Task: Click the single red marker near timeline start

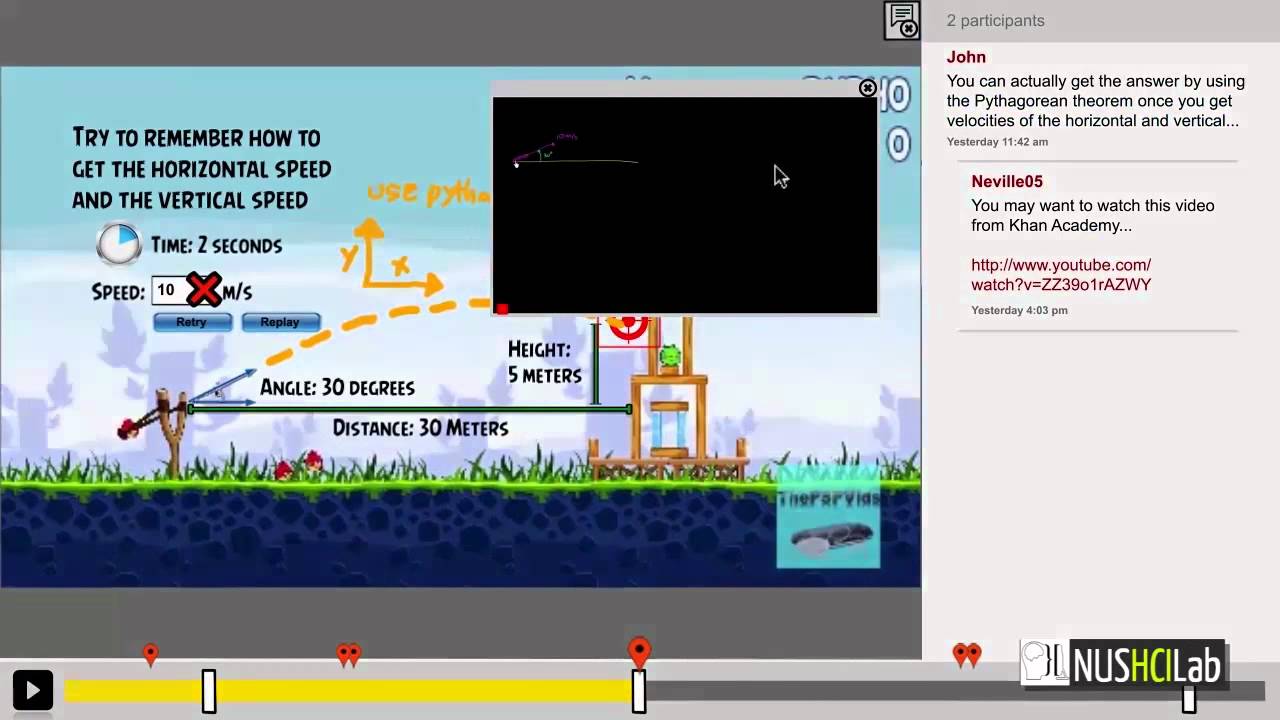Action: coord(150,655)
